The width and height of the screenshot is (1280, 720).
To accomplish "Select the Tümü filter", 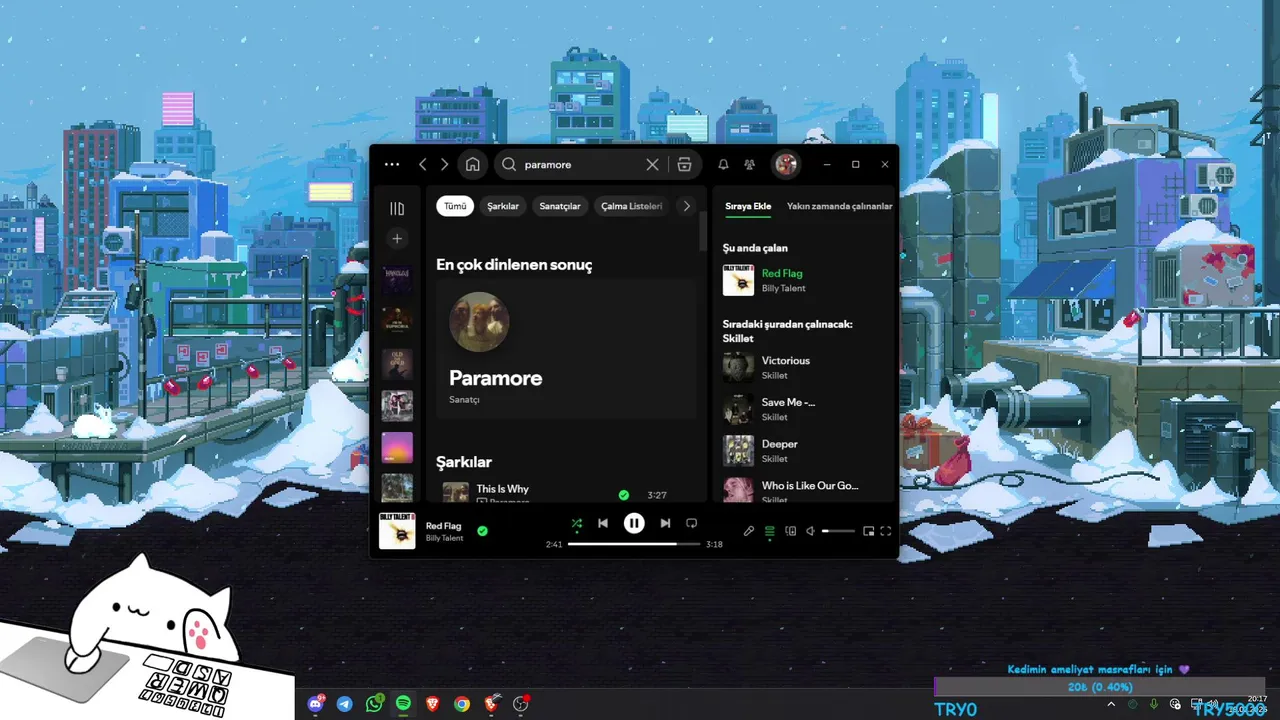I will [x=455, y=206].
